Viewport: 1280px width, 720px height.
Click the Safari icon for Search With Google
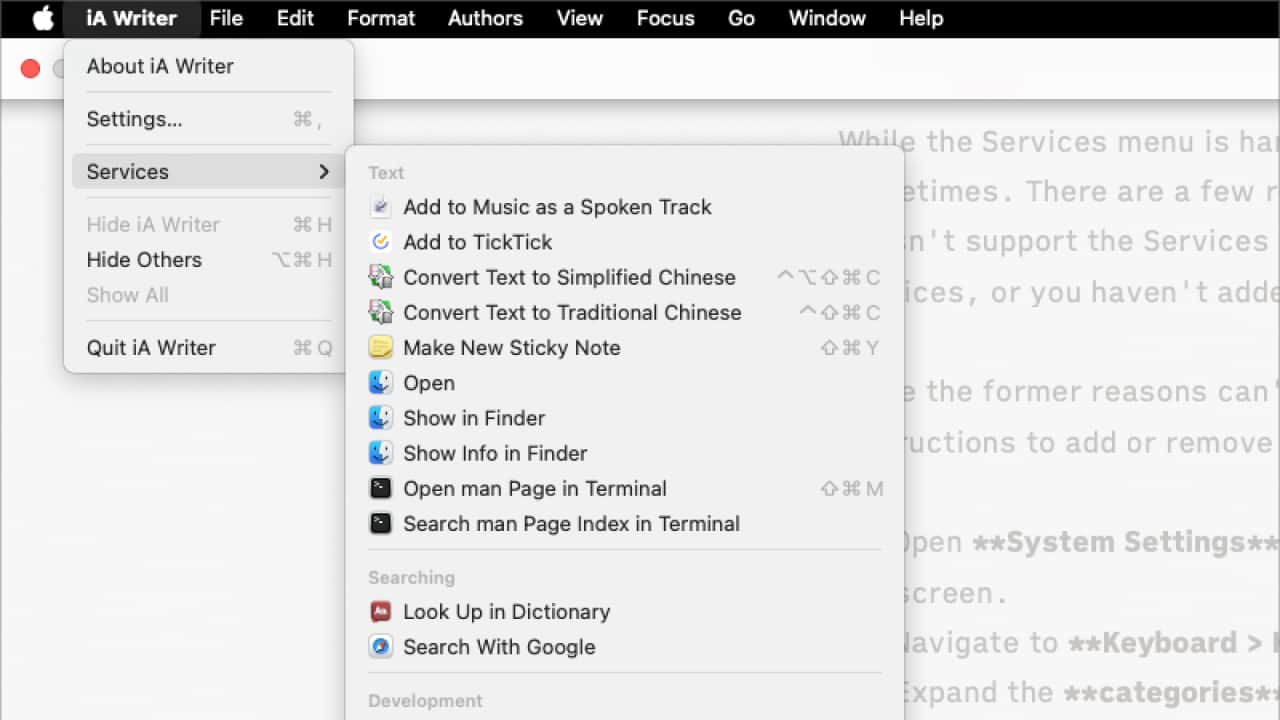[380, 646]
